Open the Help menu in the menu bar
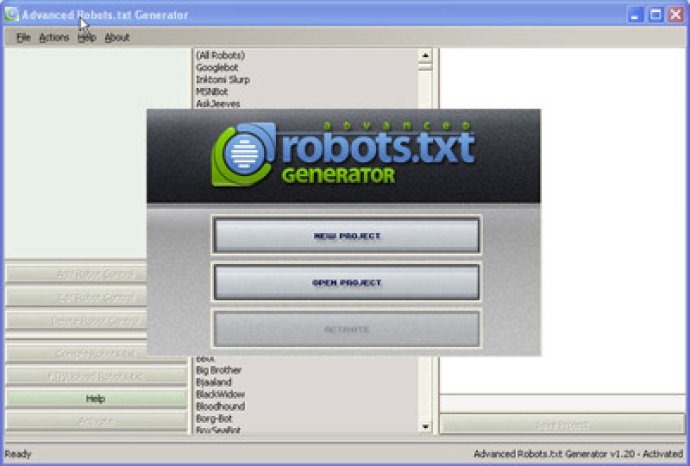 pos(87,38)
